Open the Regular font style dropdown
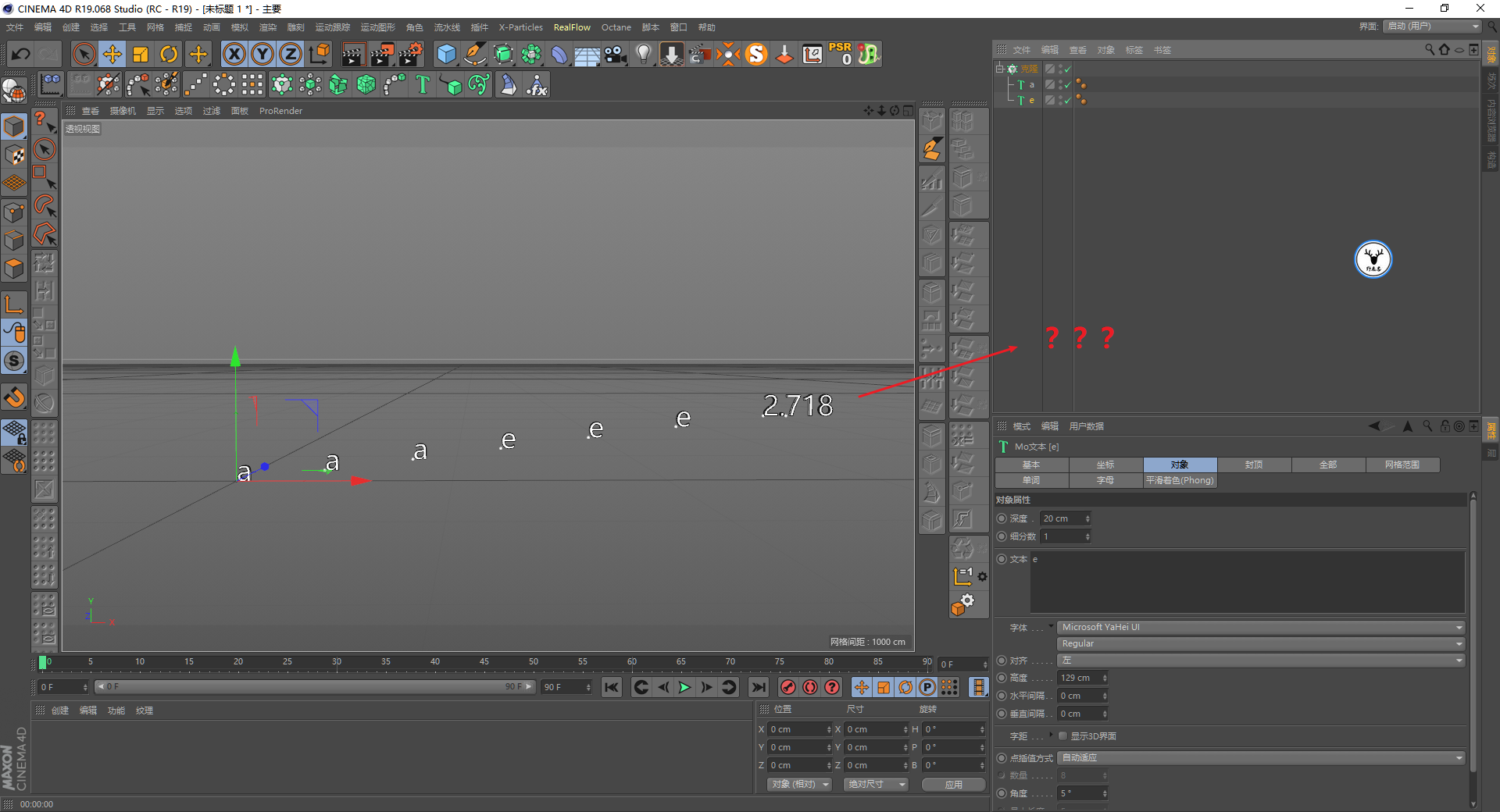 [1261, 643]
